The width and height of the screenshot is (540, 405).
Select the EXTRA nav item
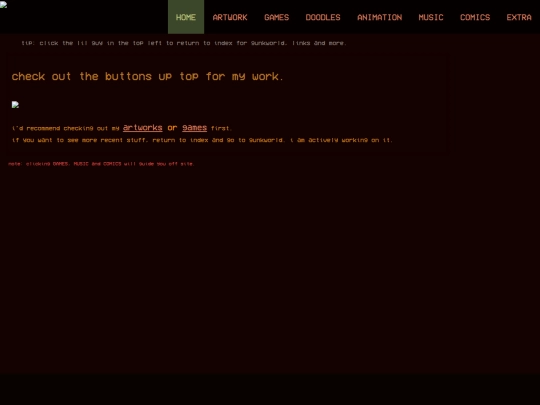(x=519, y=17)
